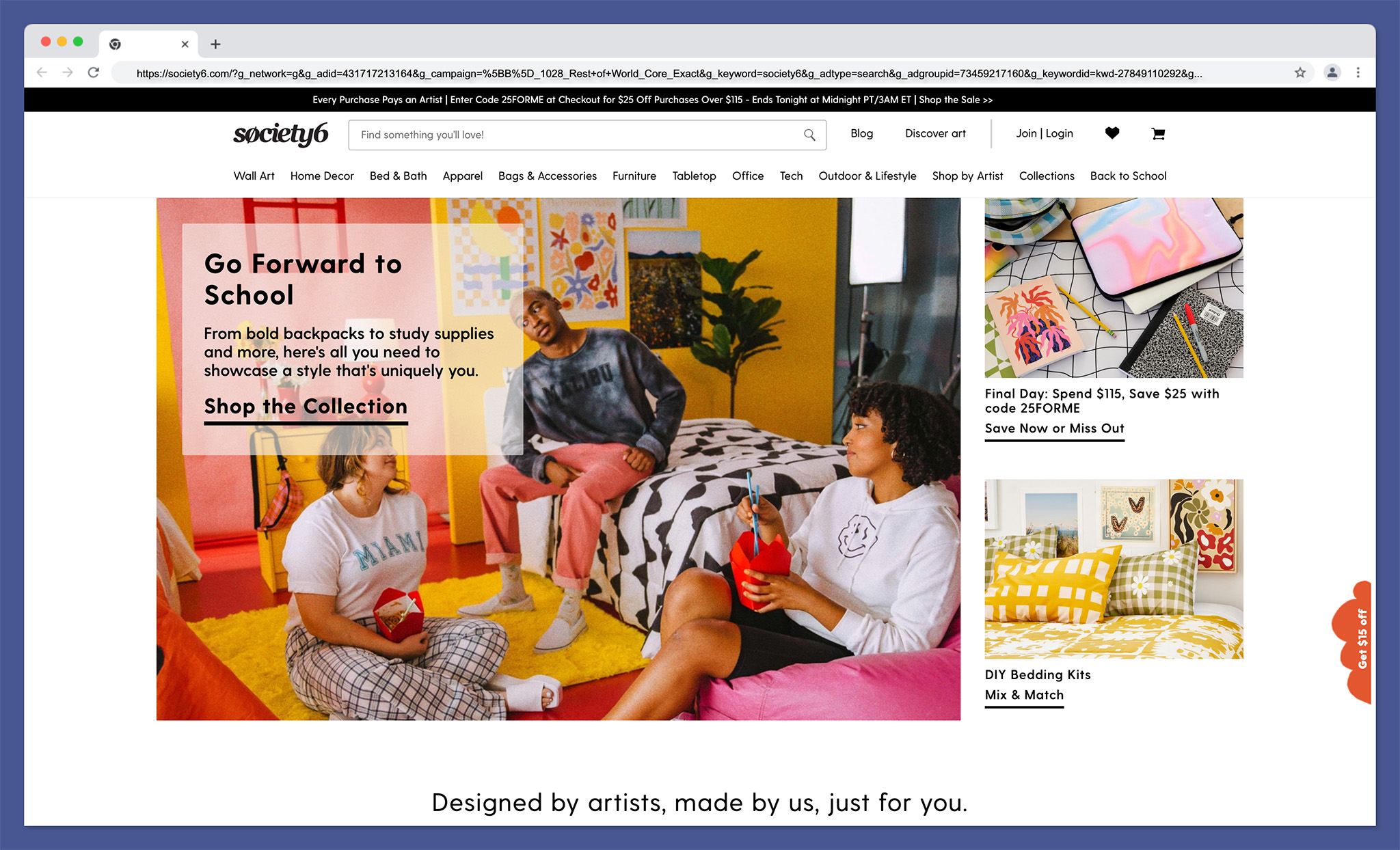Select the Back to School category
The height and width of the screenshot is (850, 1400).
(1128, 176)
